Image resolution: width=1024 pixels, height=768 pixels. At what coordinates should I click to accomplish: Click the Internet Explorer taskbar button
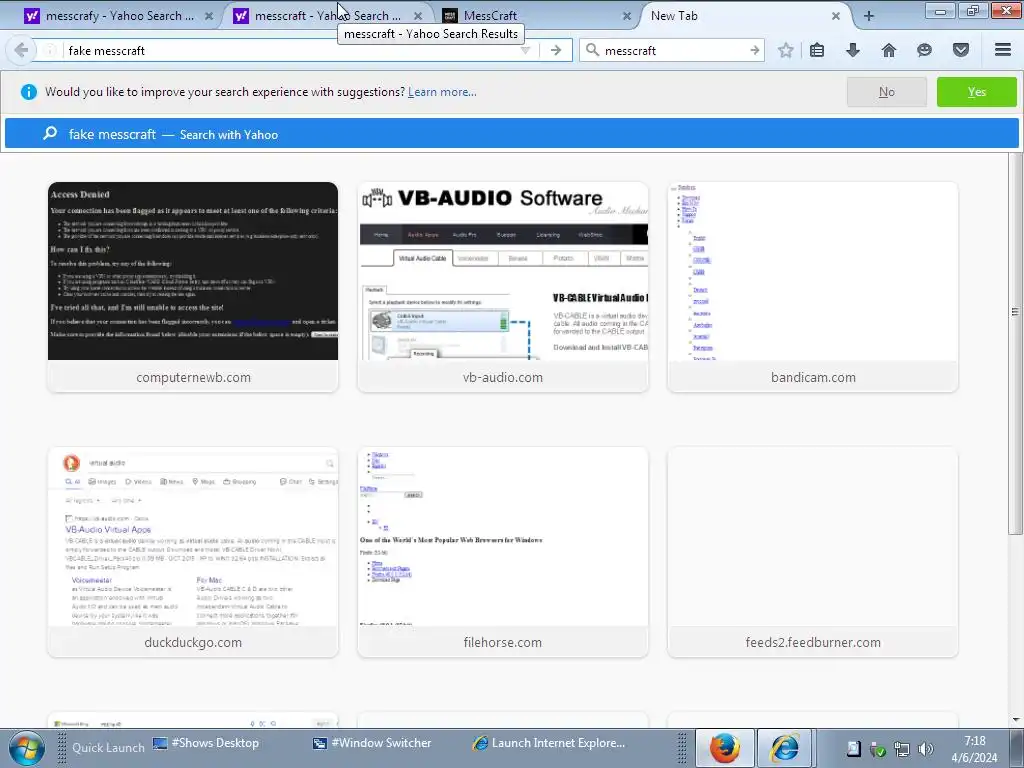point(785,748)
